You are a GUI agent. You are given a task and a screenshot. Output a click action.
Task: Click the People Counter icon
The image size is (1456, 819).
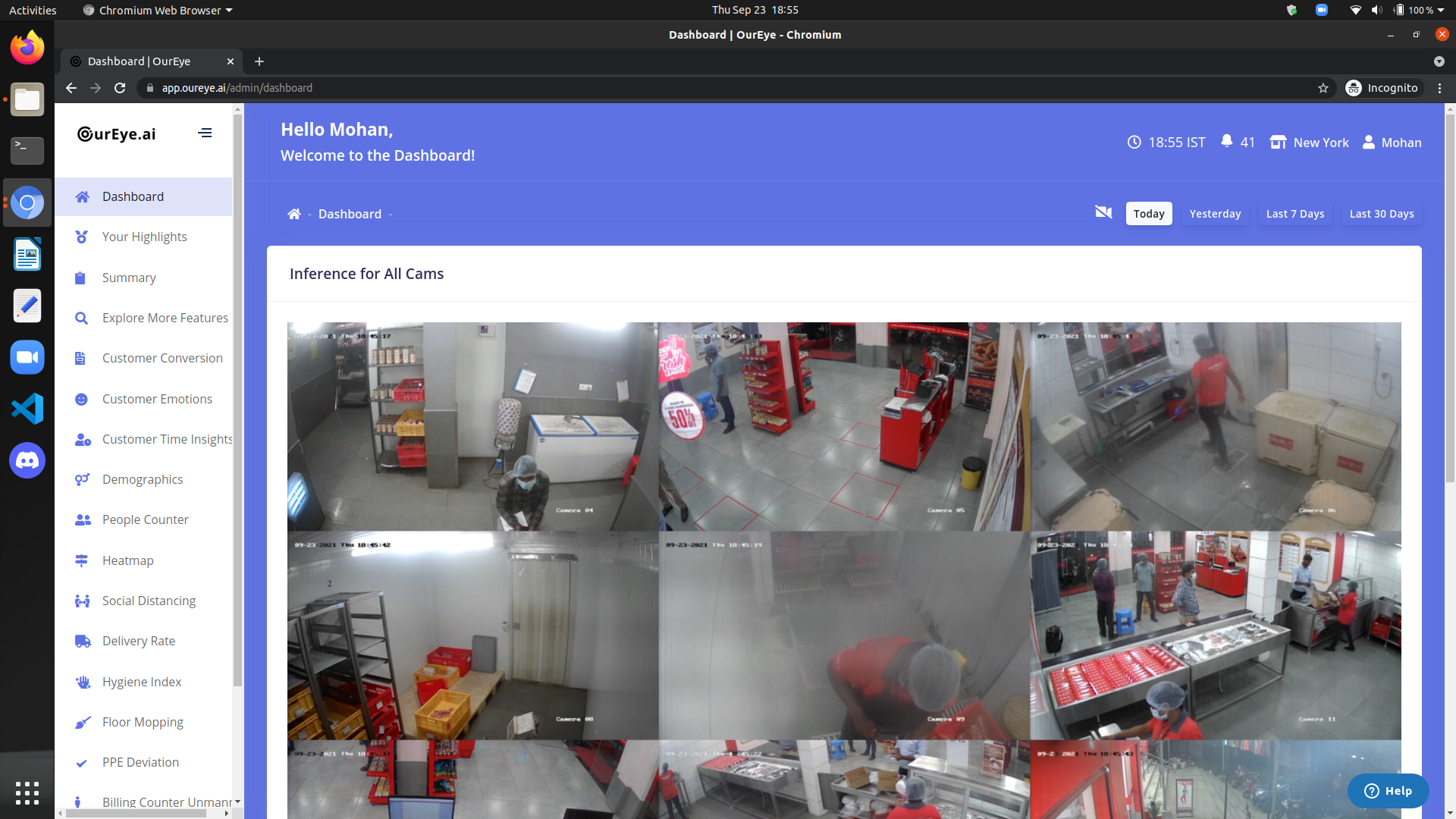coord(83,519)
